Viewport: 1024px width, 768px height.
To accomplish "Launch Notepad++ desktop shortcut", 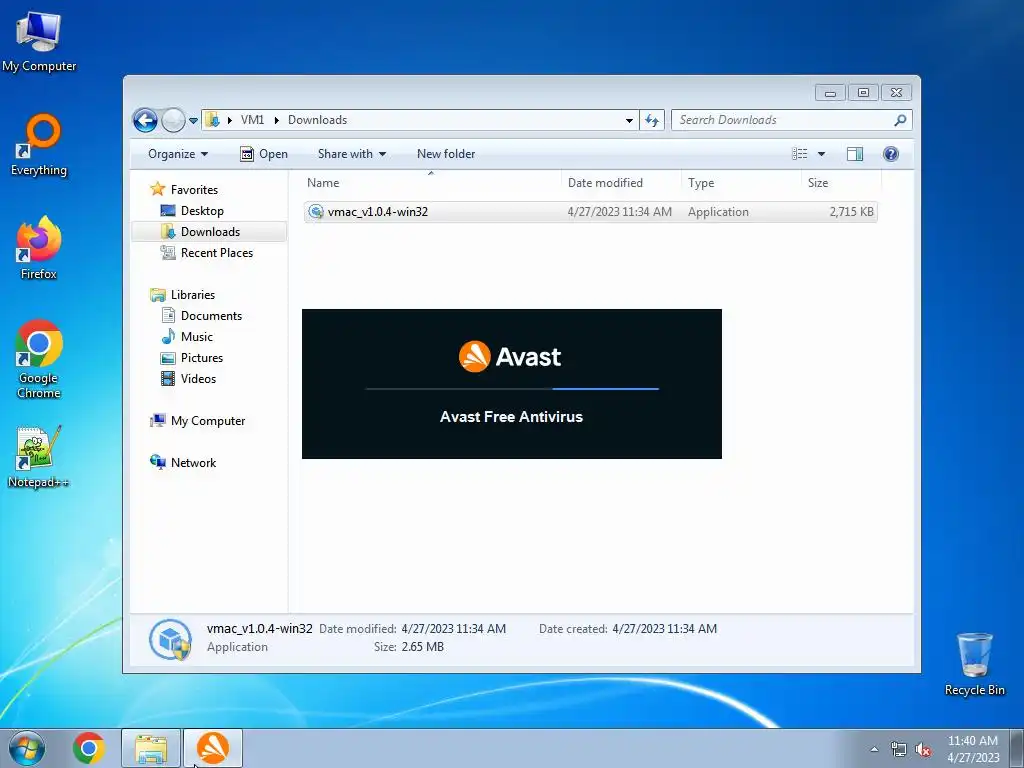I will (38, 456).
